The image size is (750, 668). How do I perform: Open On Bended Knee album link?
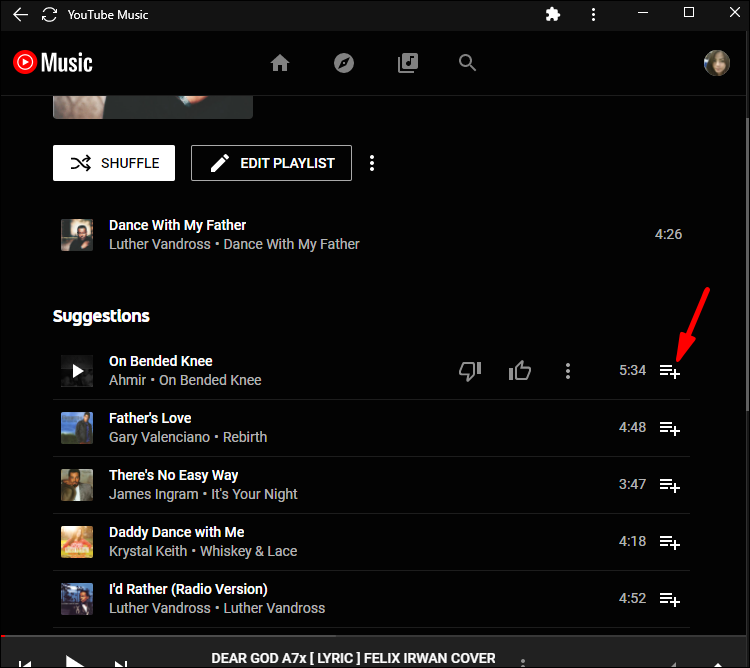[x=210, y=380]
